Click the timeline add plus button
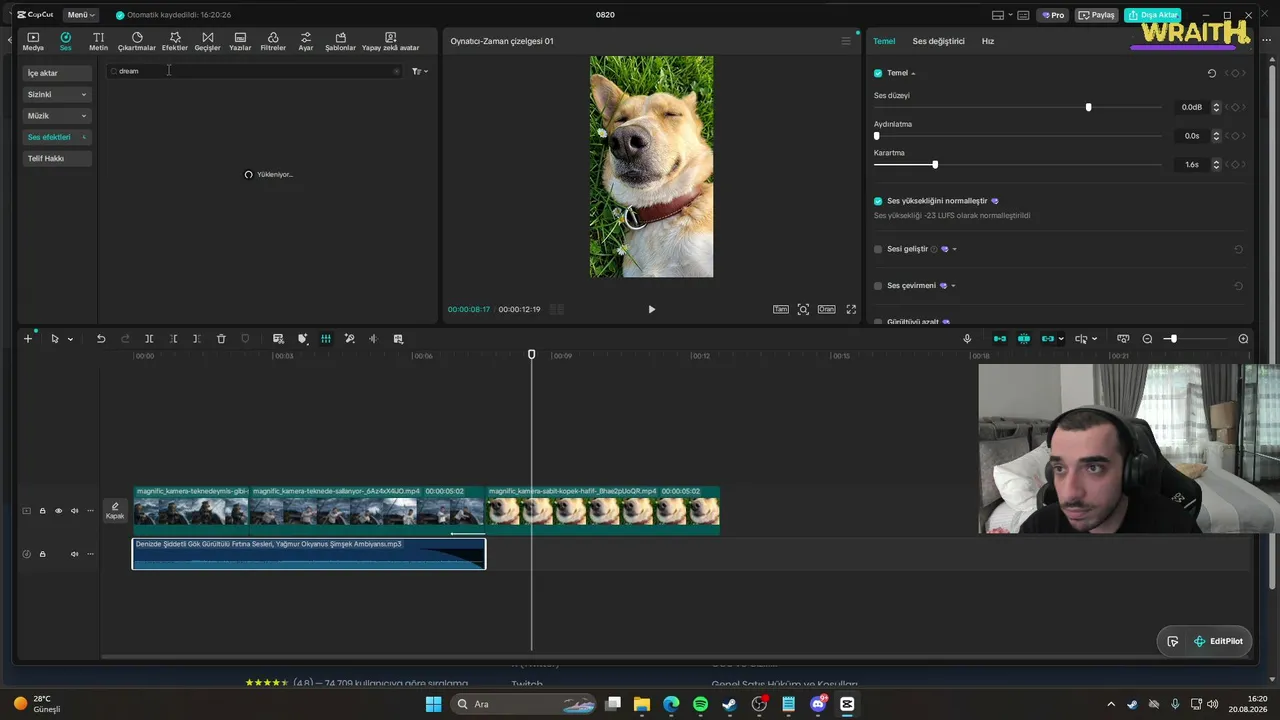1280x720 pixels. [28, 339]
